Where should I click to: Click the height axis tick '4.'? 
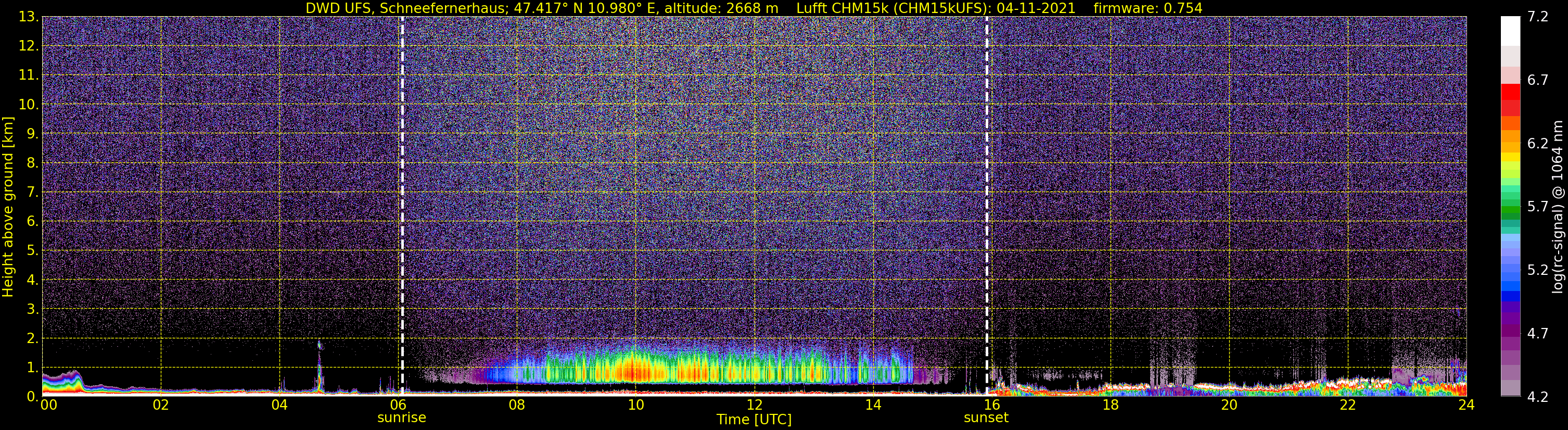[32, 280]
